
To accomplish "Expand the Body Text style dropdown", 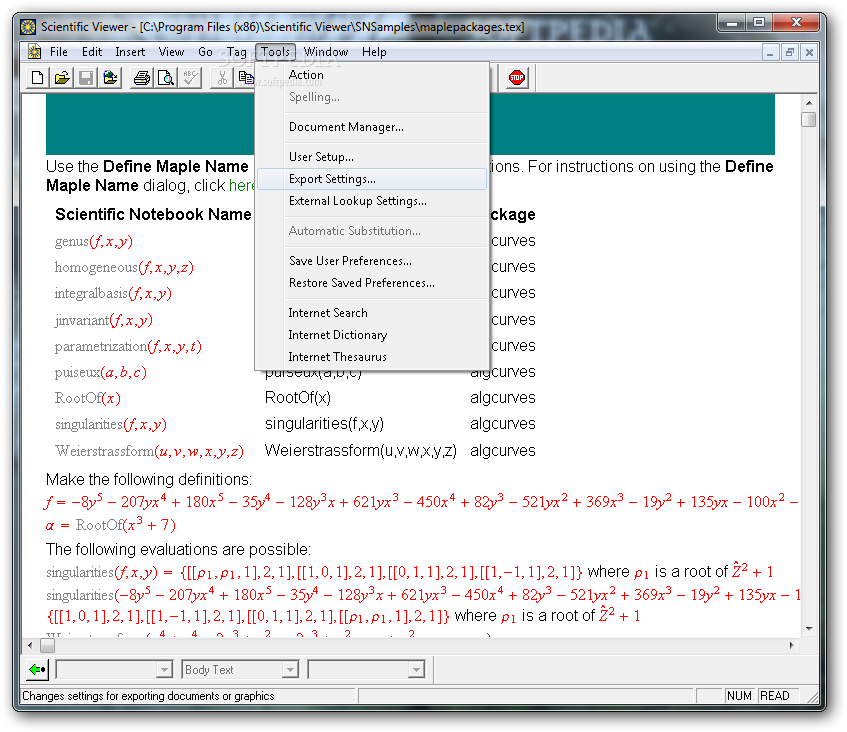I will tap(290, 670).
